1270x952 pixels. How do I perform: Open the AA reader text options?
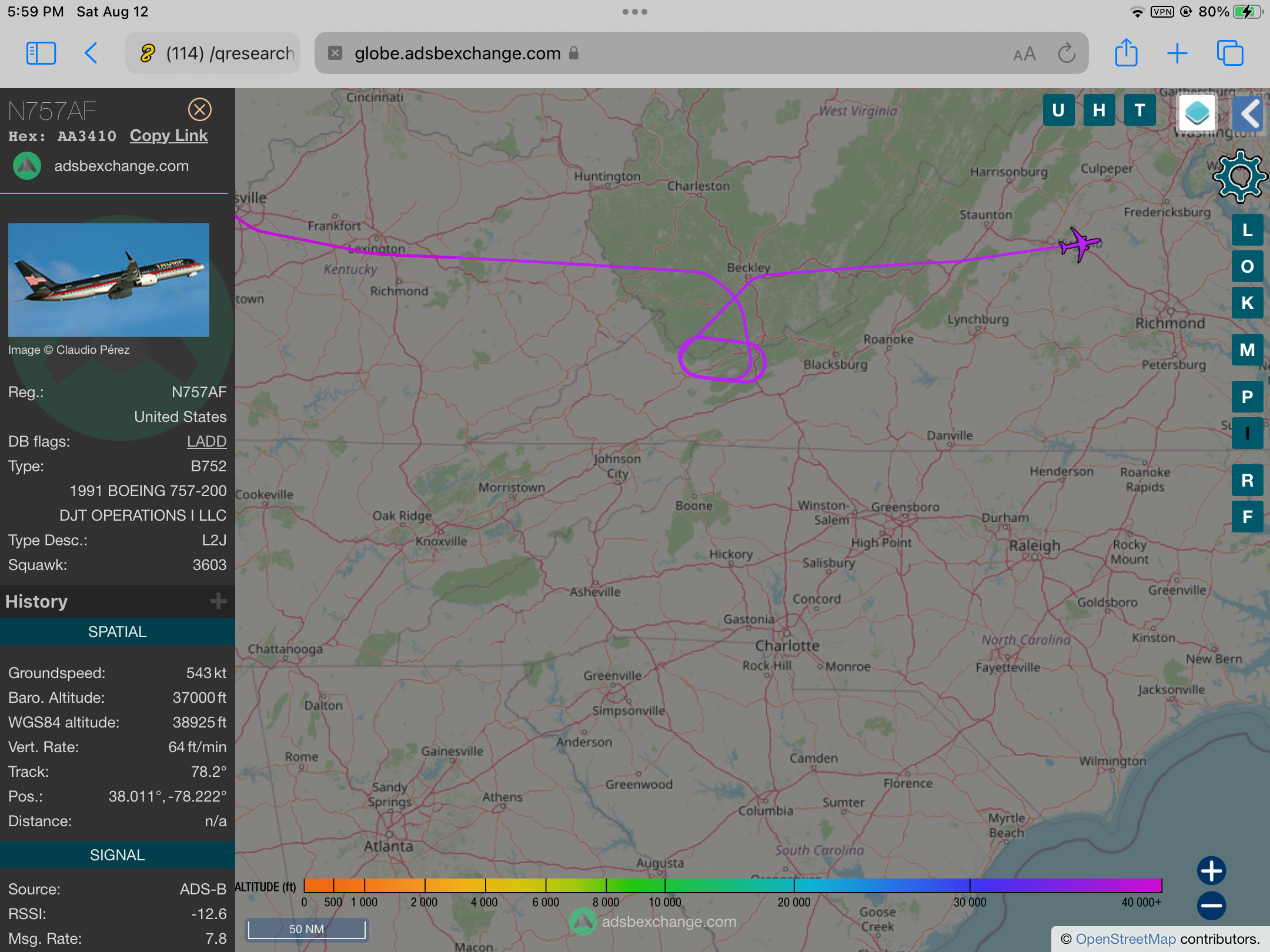[1024, 54]
